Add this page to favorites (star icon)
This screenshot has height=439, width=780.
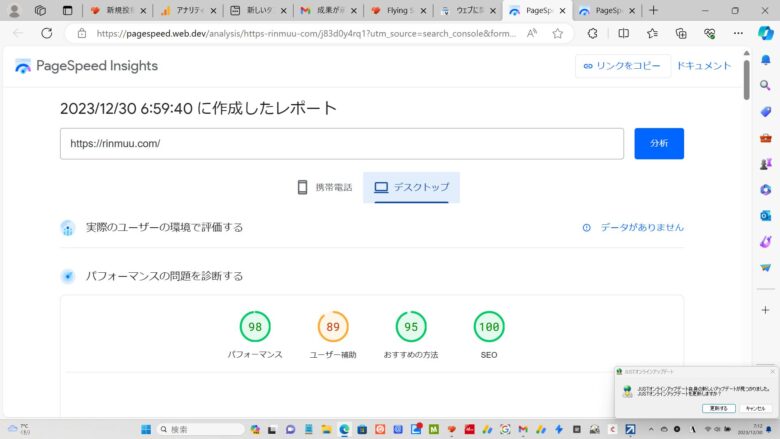pyautogui.click(x=557, y=33)
